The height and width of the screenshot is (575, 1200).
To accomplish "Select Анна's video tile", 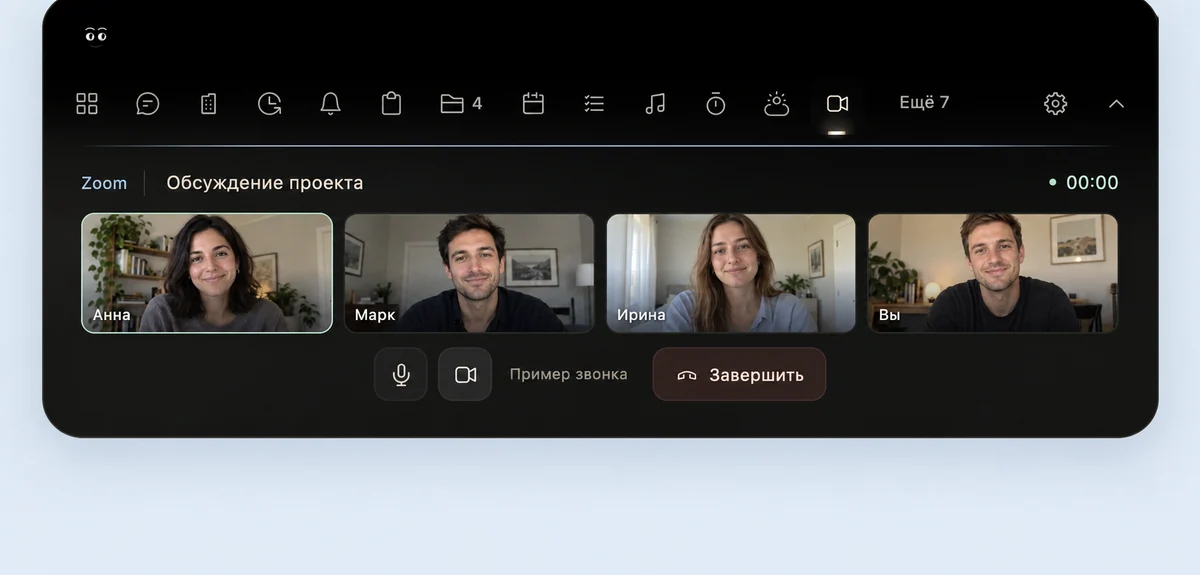I will tap(207, 273).
